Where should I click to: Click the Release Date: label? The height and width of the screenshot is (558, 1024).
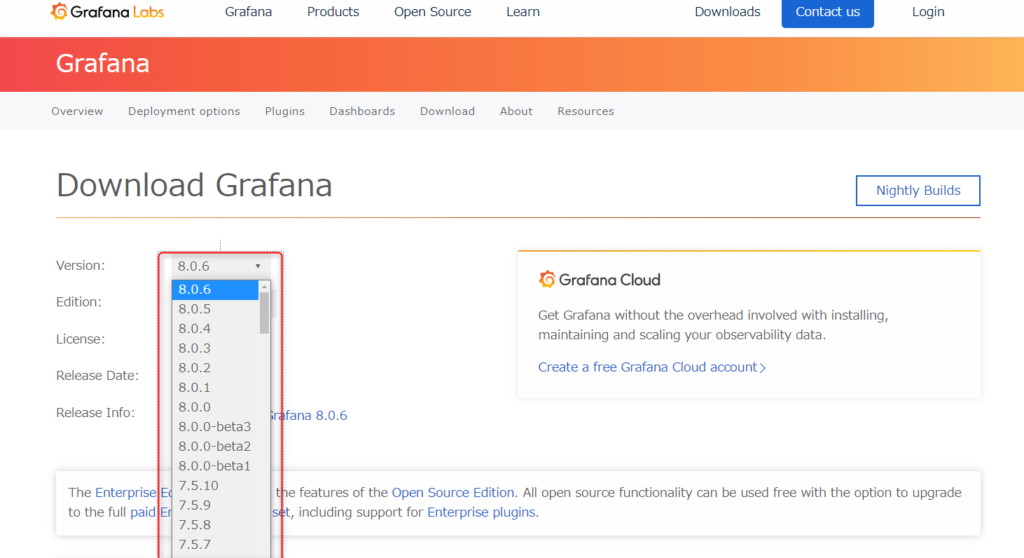pos(97,376)
